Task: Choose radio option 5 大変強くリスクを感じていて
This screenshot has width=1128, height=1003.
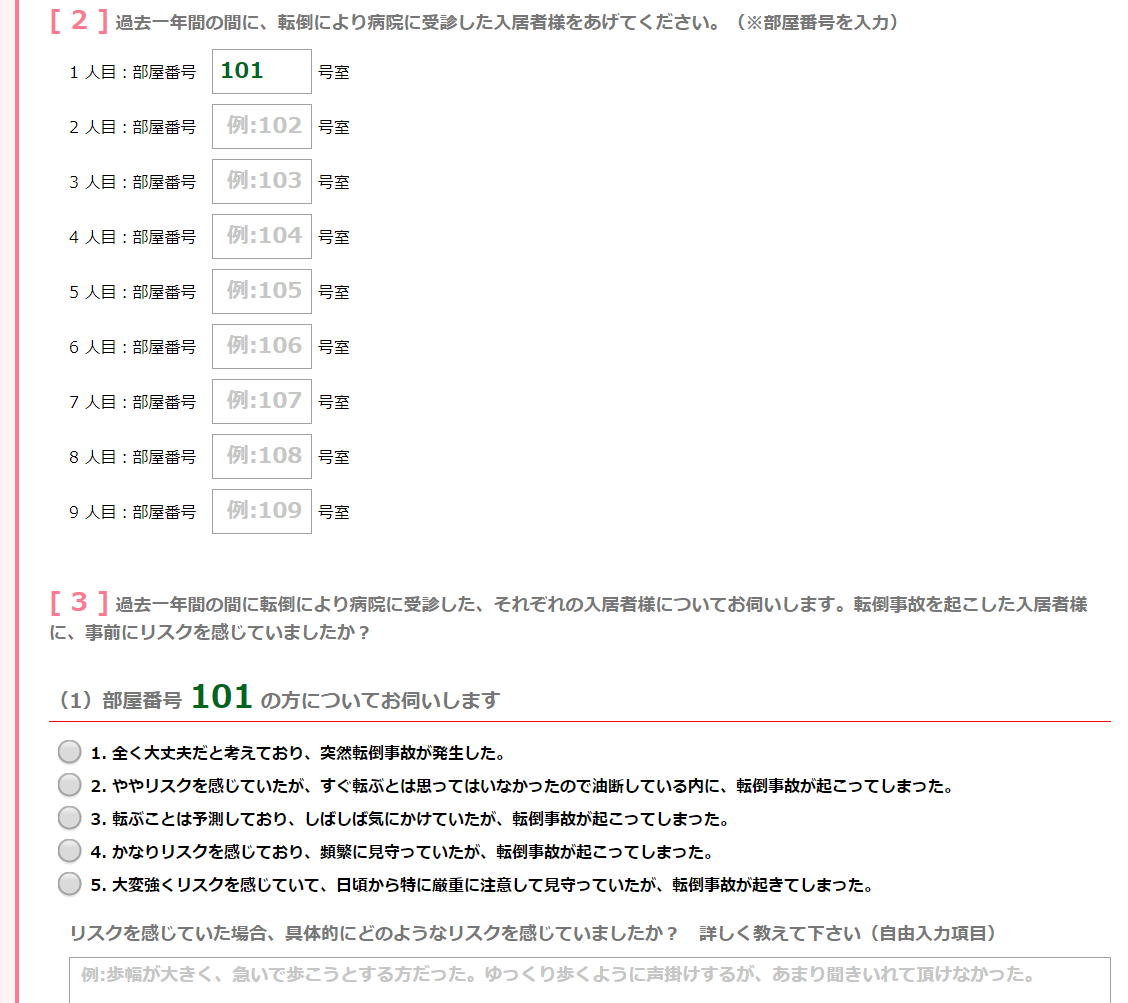Action: coord(69,884)
